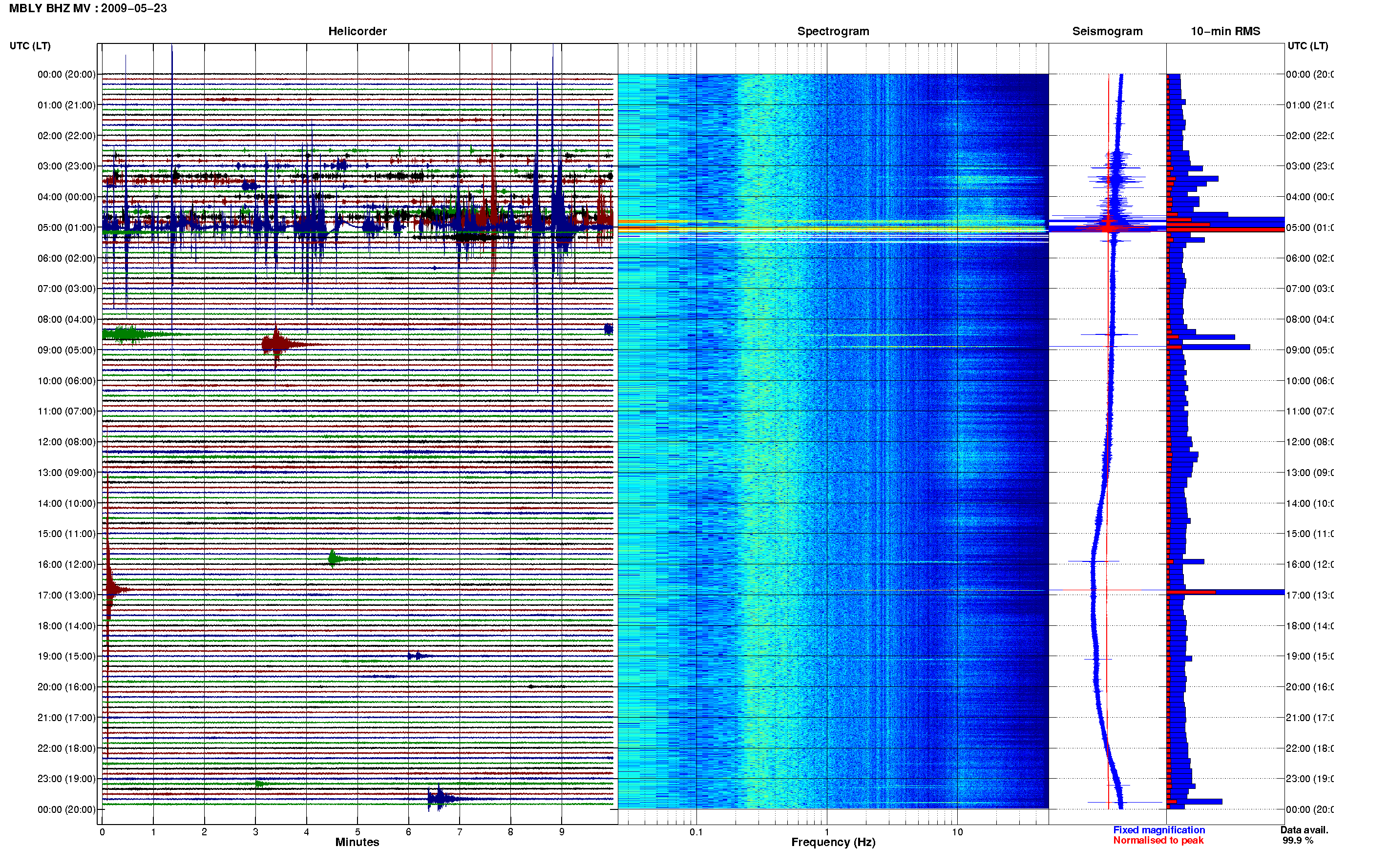Click the 'Seismogram' panel heading
The image size is (1389, 868).
[1107, 32]
